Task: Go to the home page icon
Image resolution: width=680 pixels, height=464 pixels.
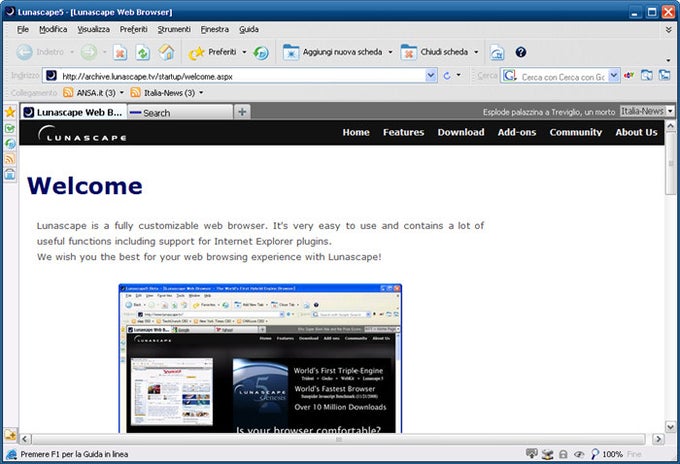Action: (167, 52)
